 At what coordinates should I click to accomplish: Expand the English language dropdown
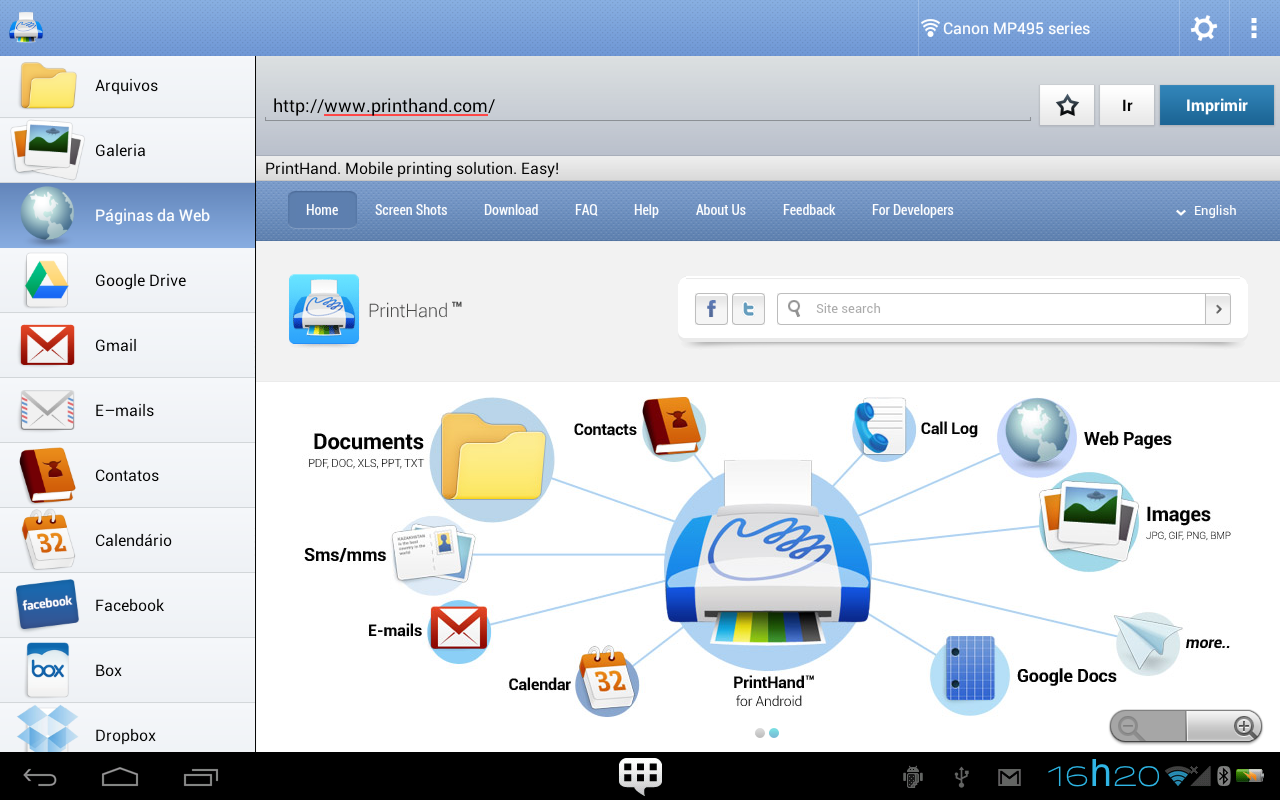[x=1207, y=211]
